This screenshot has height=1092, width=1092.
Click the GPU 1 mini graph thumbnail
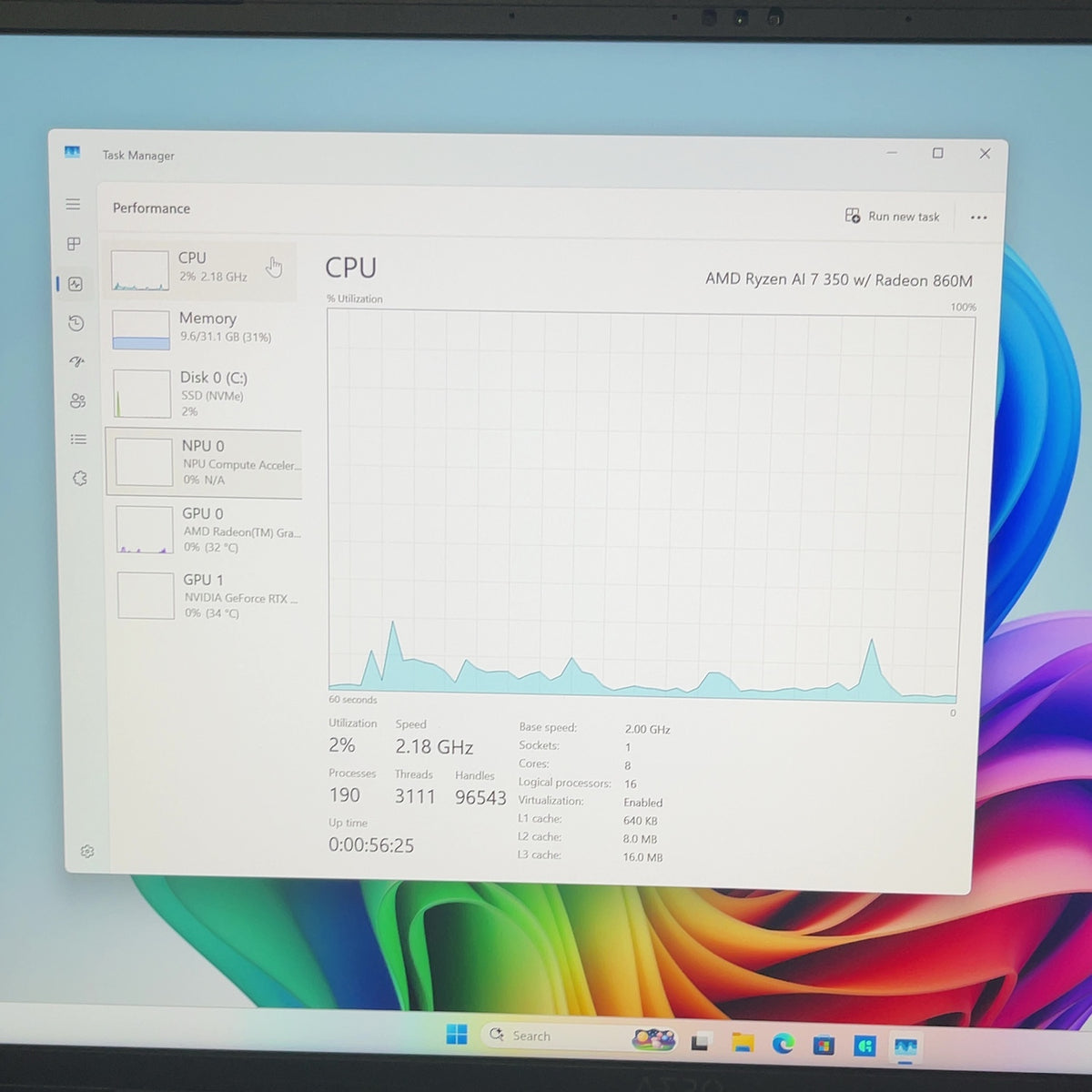146,596
